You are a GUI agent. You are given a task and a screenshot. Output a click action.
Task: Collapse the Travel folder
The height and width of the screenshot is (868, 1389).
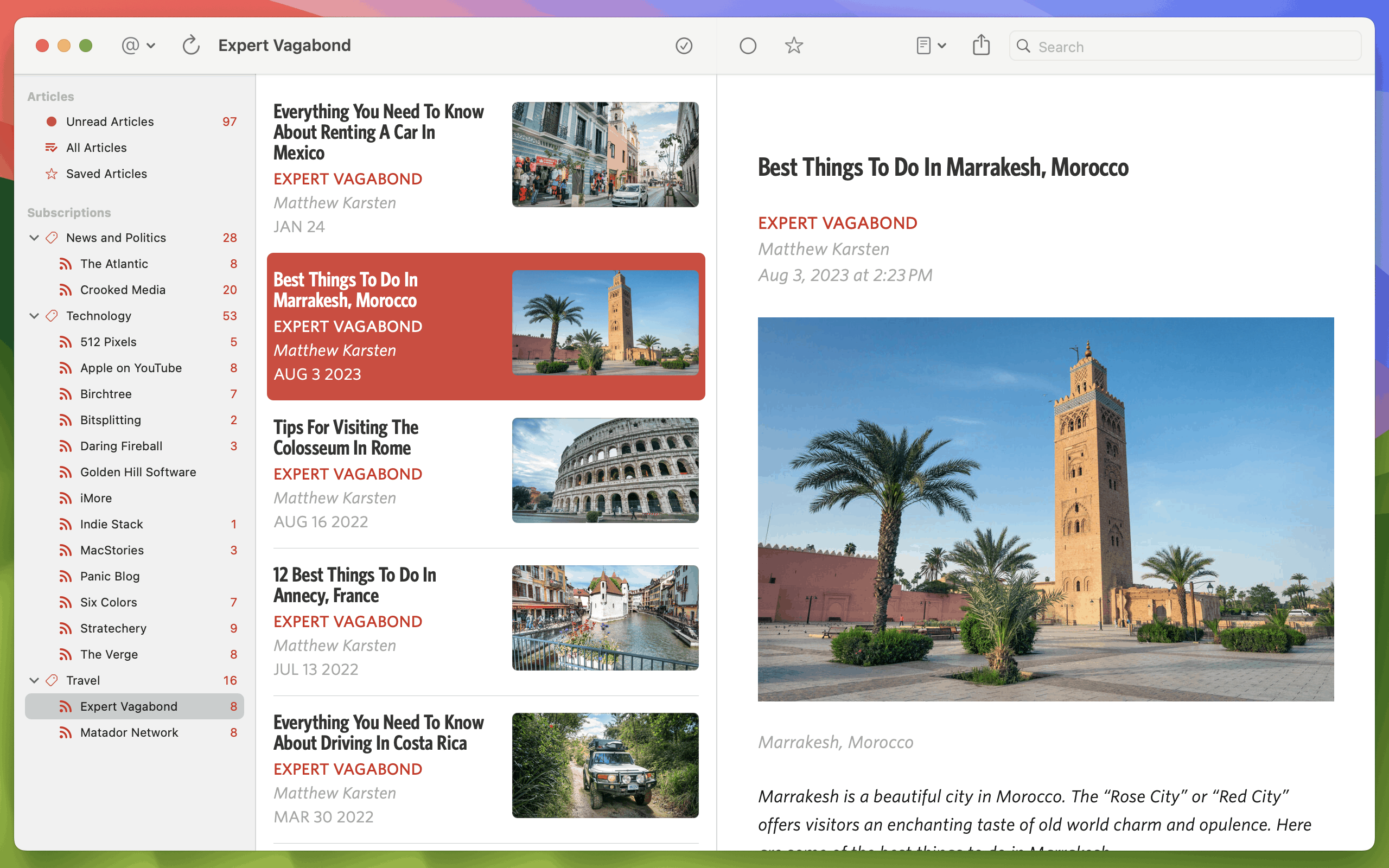34,680
